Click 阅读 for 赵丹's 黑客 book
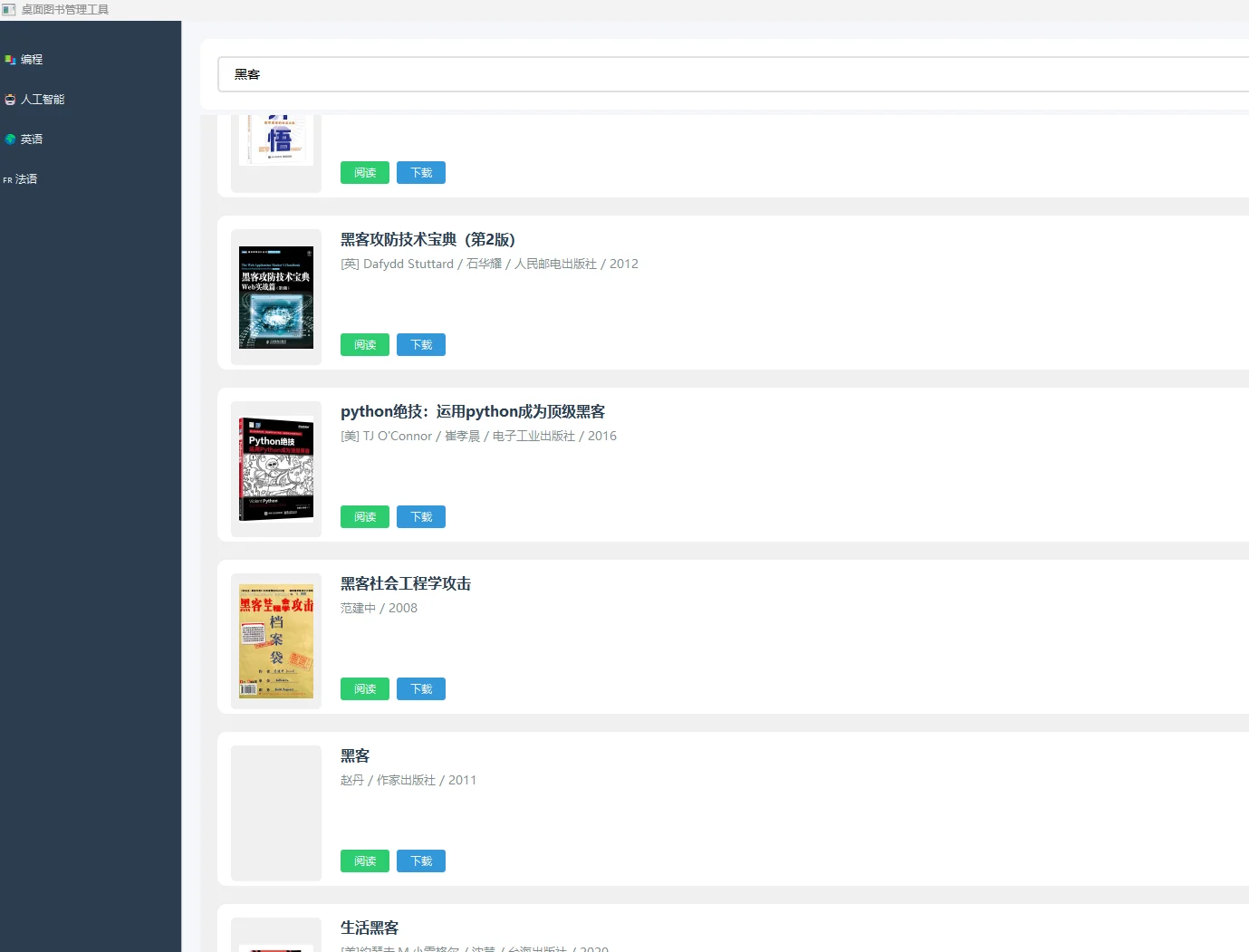 [x=365, y=861]
